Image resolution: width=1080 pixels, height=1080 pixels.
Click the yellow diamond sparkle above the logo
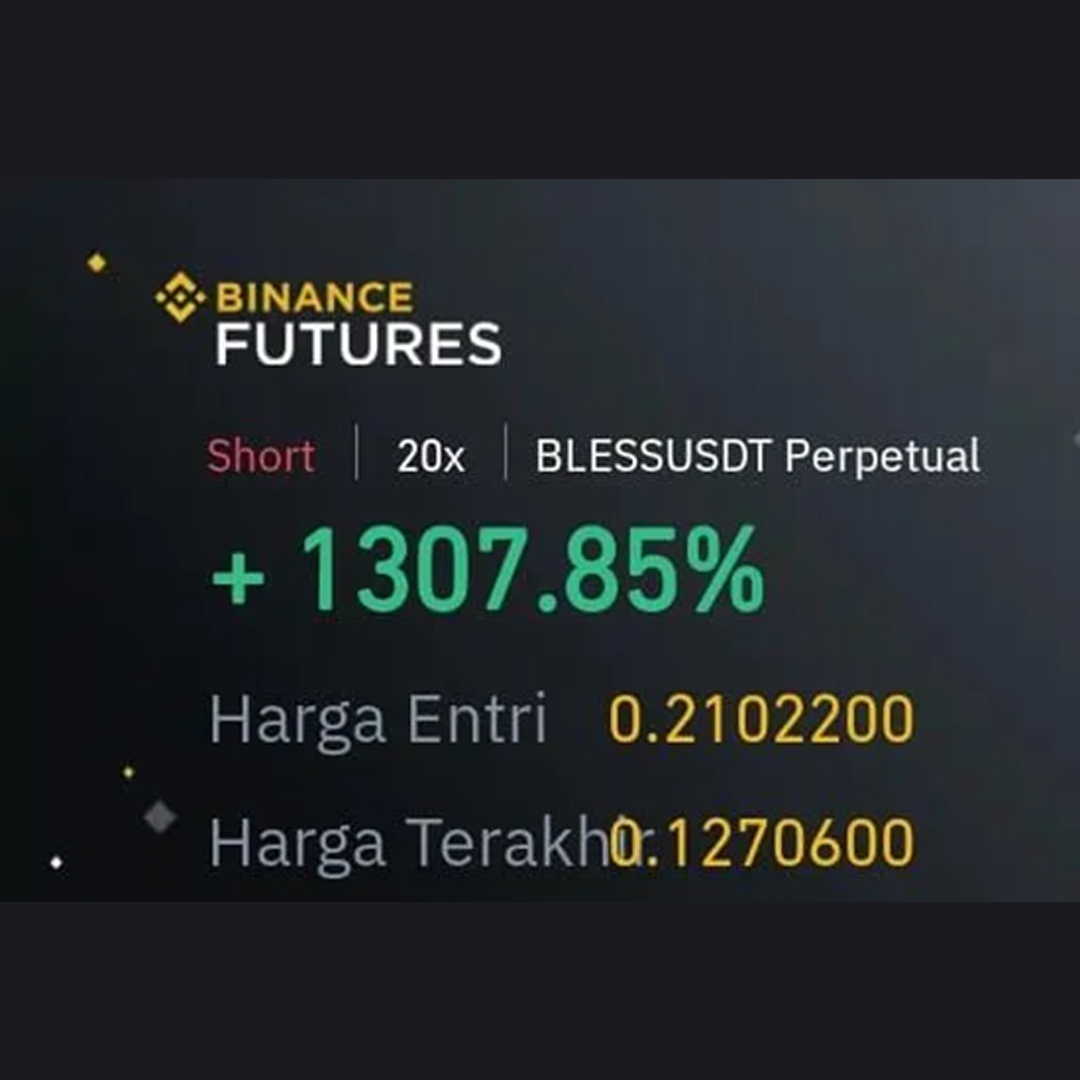point(96,262)
